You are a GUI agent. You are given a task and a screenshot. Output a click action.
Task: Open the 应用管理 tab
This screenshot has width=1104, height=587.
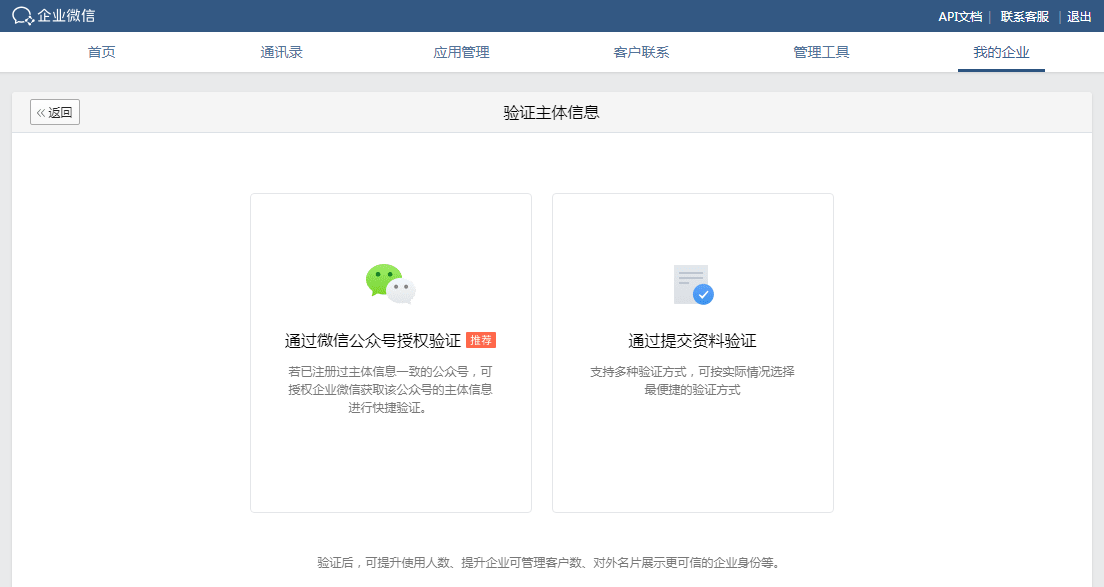pyautogui.click(x=461, y=53)
